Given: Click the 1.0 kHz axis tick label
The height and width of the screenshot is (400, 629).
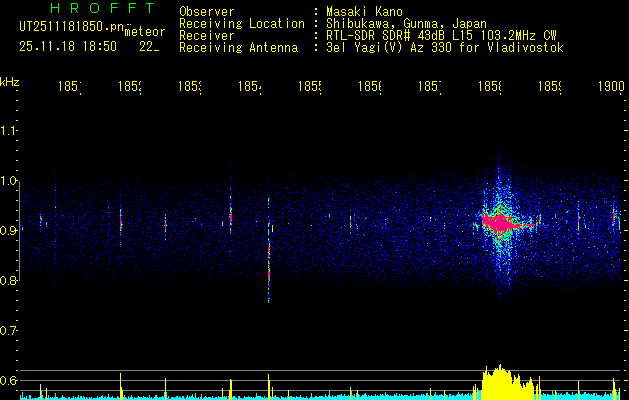Looking at the screenshot, I should [8, 181].
